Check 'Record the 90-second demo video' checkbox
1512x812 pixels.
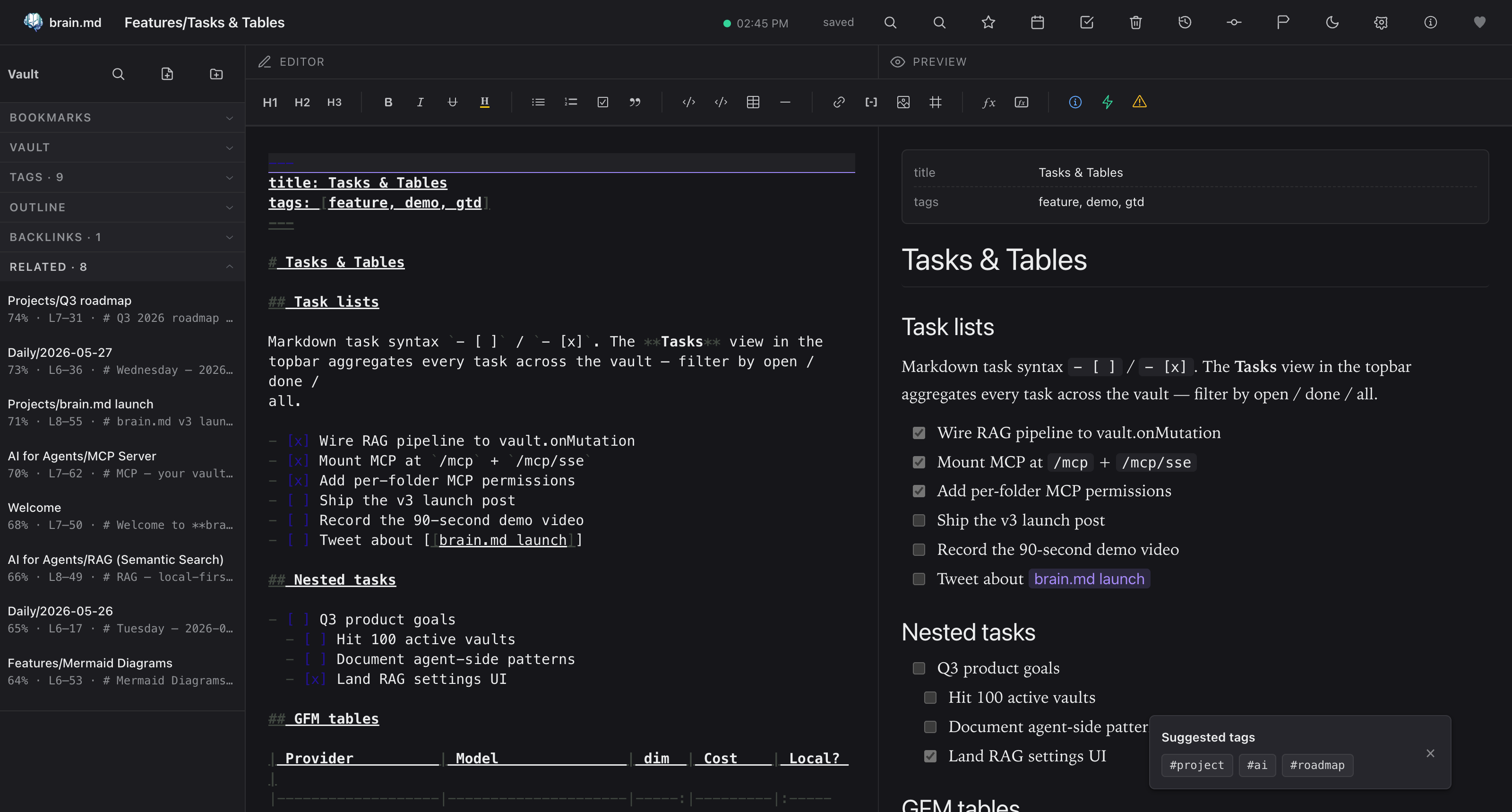(919, 550)
